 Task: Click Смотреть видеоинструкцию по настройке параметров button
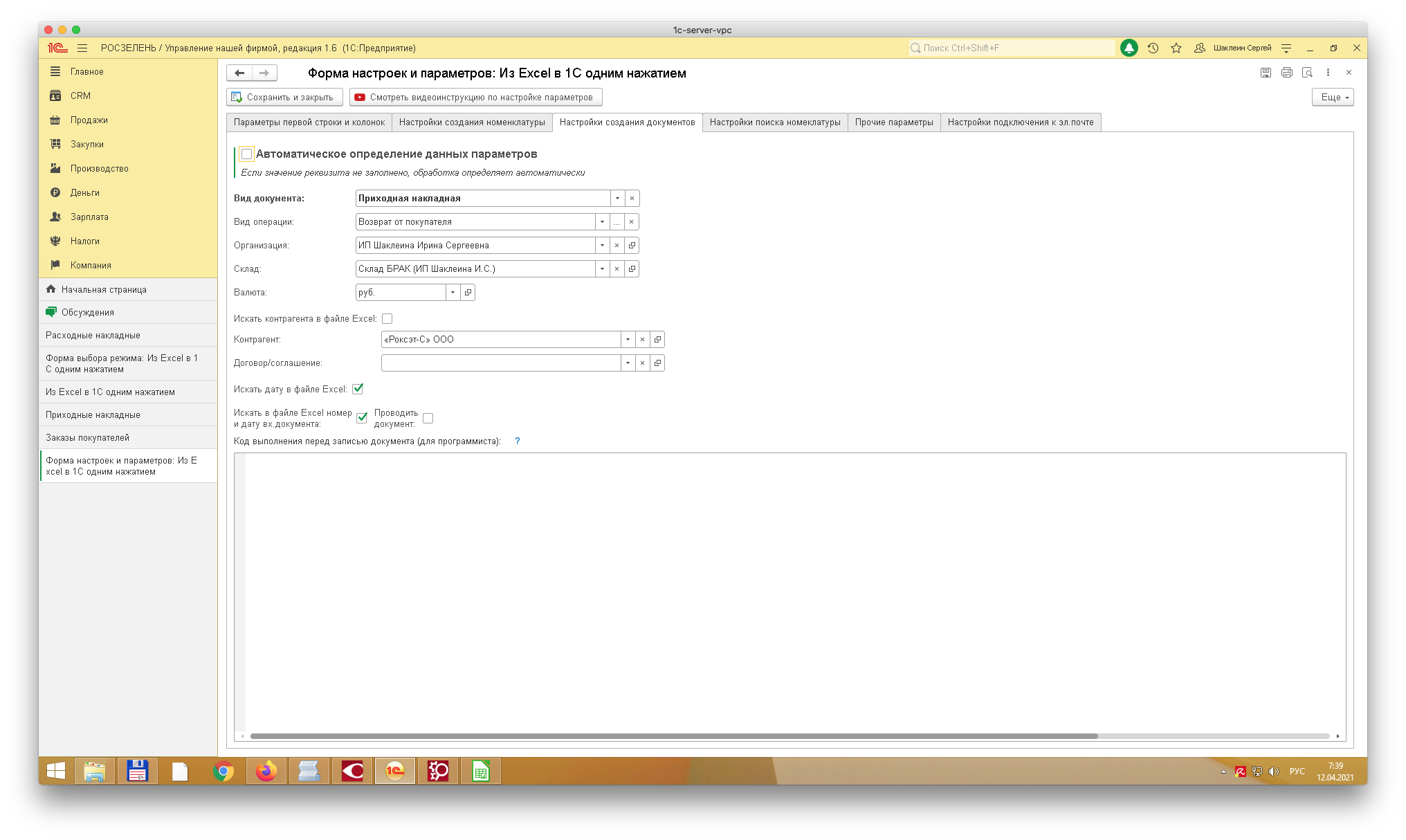point(475,97)
